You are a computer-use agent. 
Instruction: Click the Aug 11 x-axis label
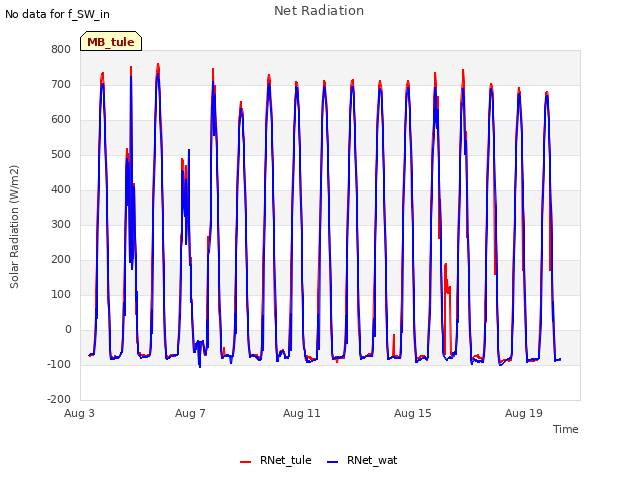302,413
